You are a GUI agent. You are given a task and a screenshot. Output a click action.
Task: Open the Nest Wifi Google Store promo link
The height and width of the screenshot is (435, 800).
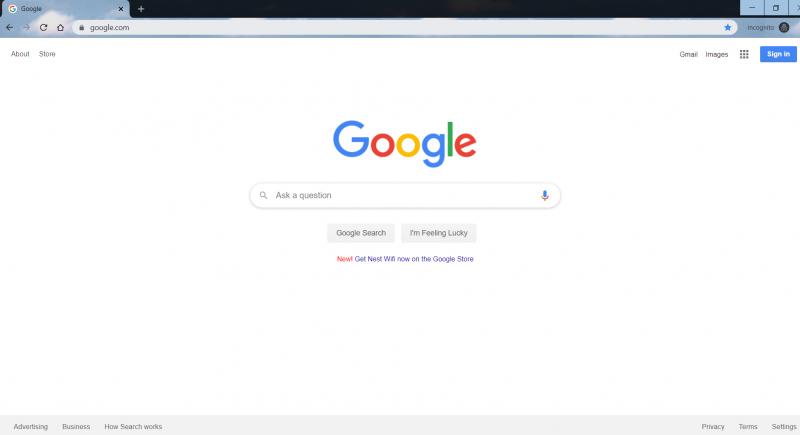pos(414,259)
